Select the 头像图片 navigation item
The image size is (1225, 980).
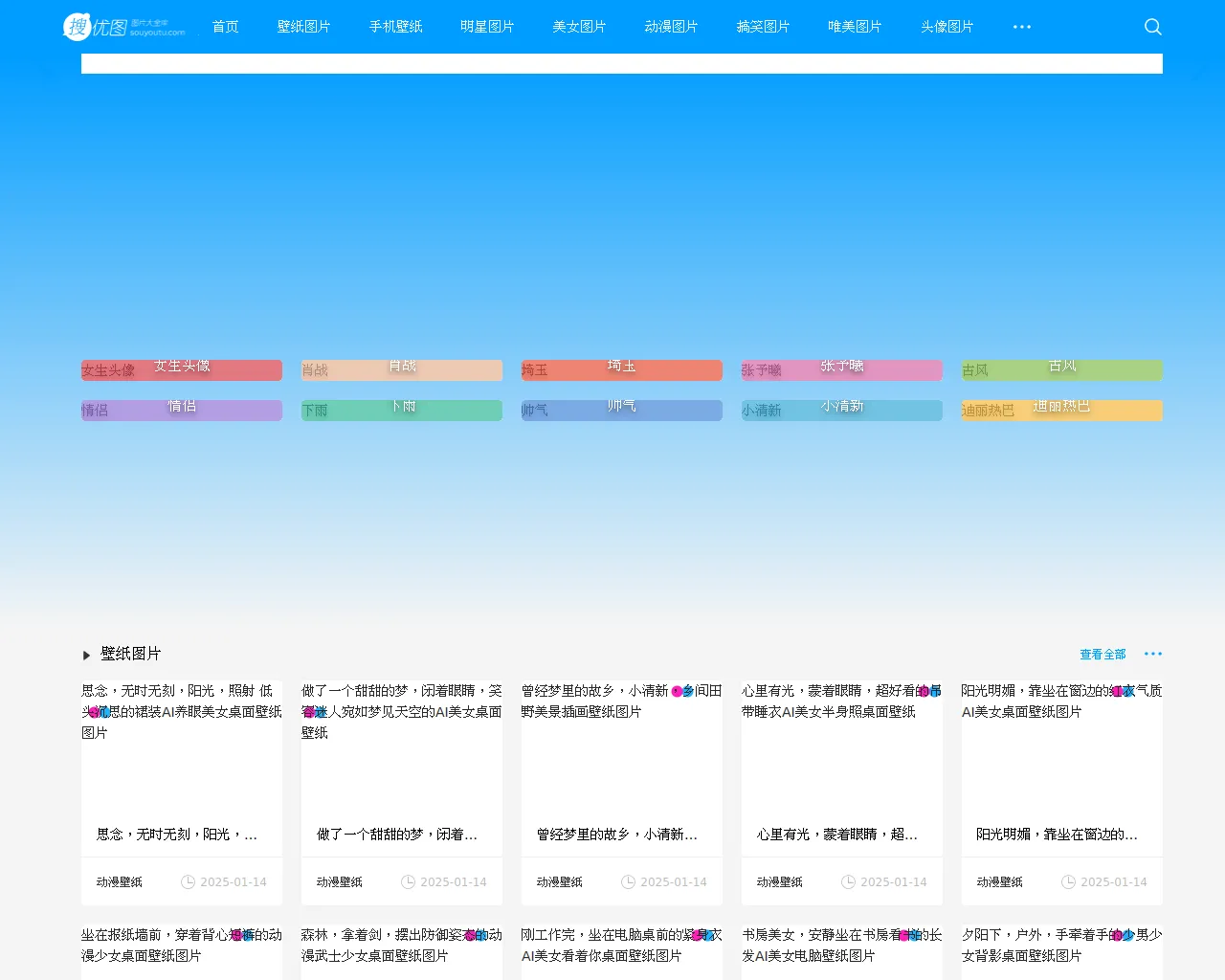click(947, 27)
